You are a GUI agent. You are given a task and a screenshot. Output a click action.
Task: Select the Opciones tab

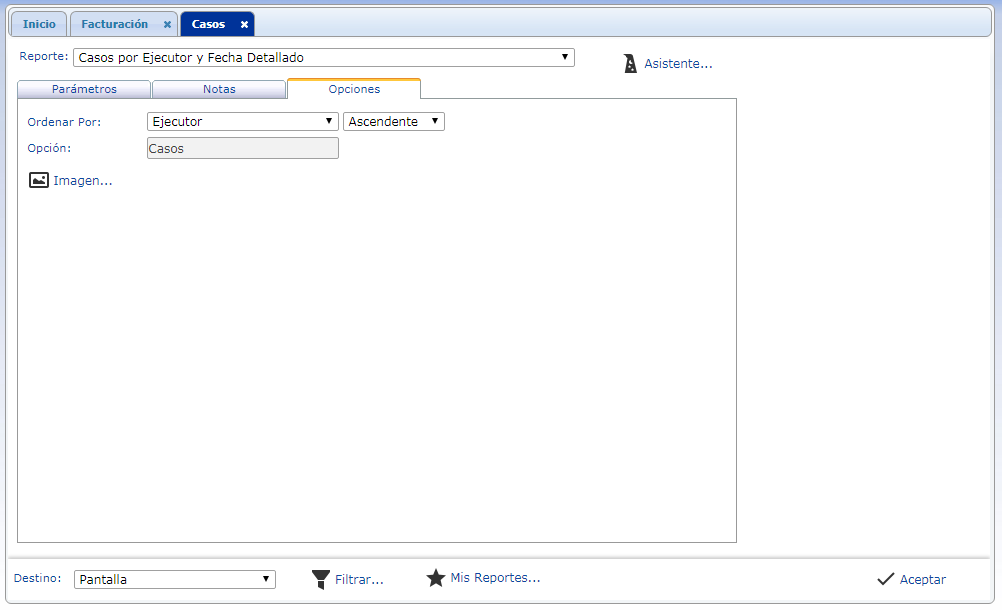(354, 89)
